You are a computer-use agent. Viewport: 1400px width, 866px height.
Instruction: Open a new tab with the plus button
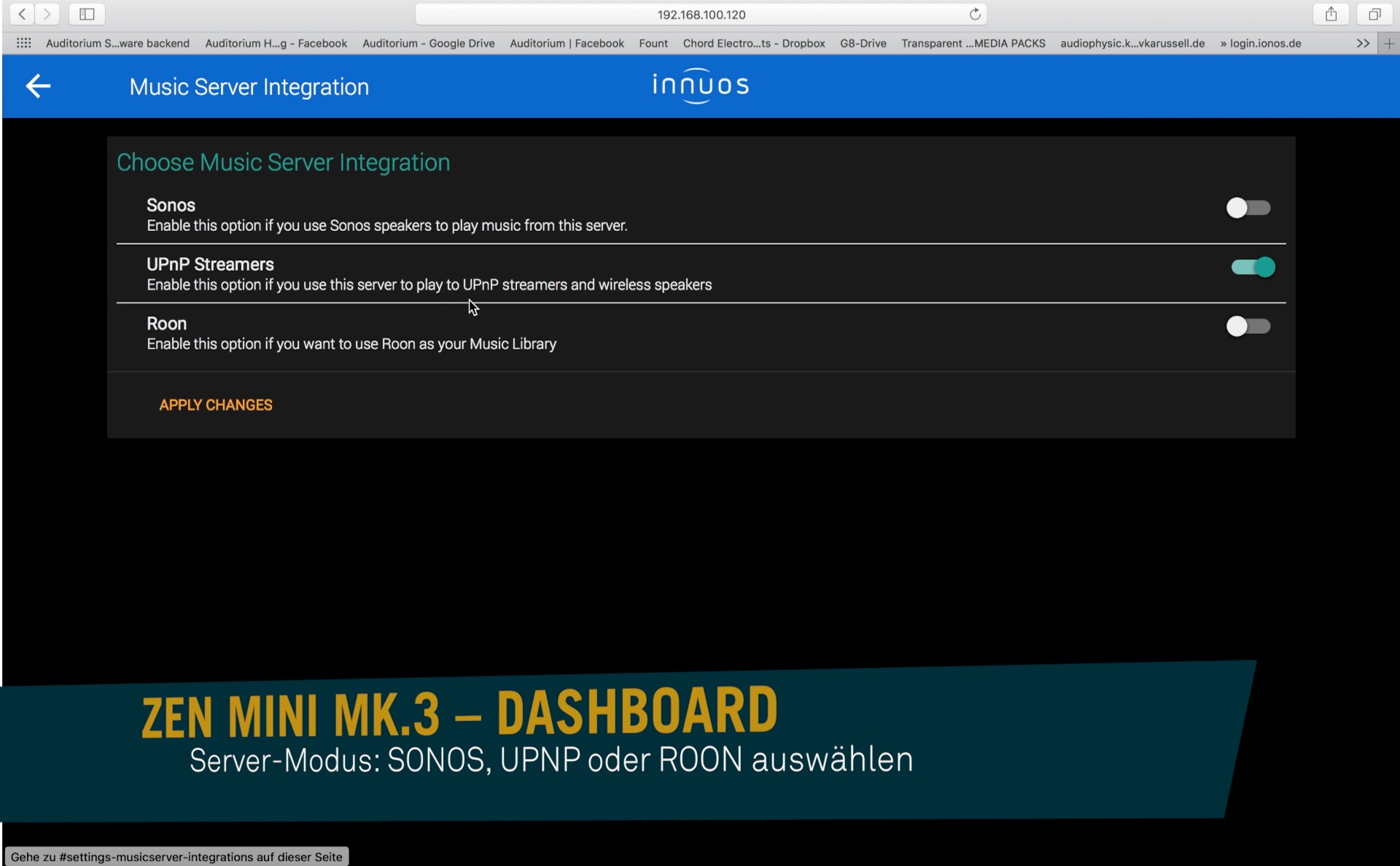(x=1389, y=43)
